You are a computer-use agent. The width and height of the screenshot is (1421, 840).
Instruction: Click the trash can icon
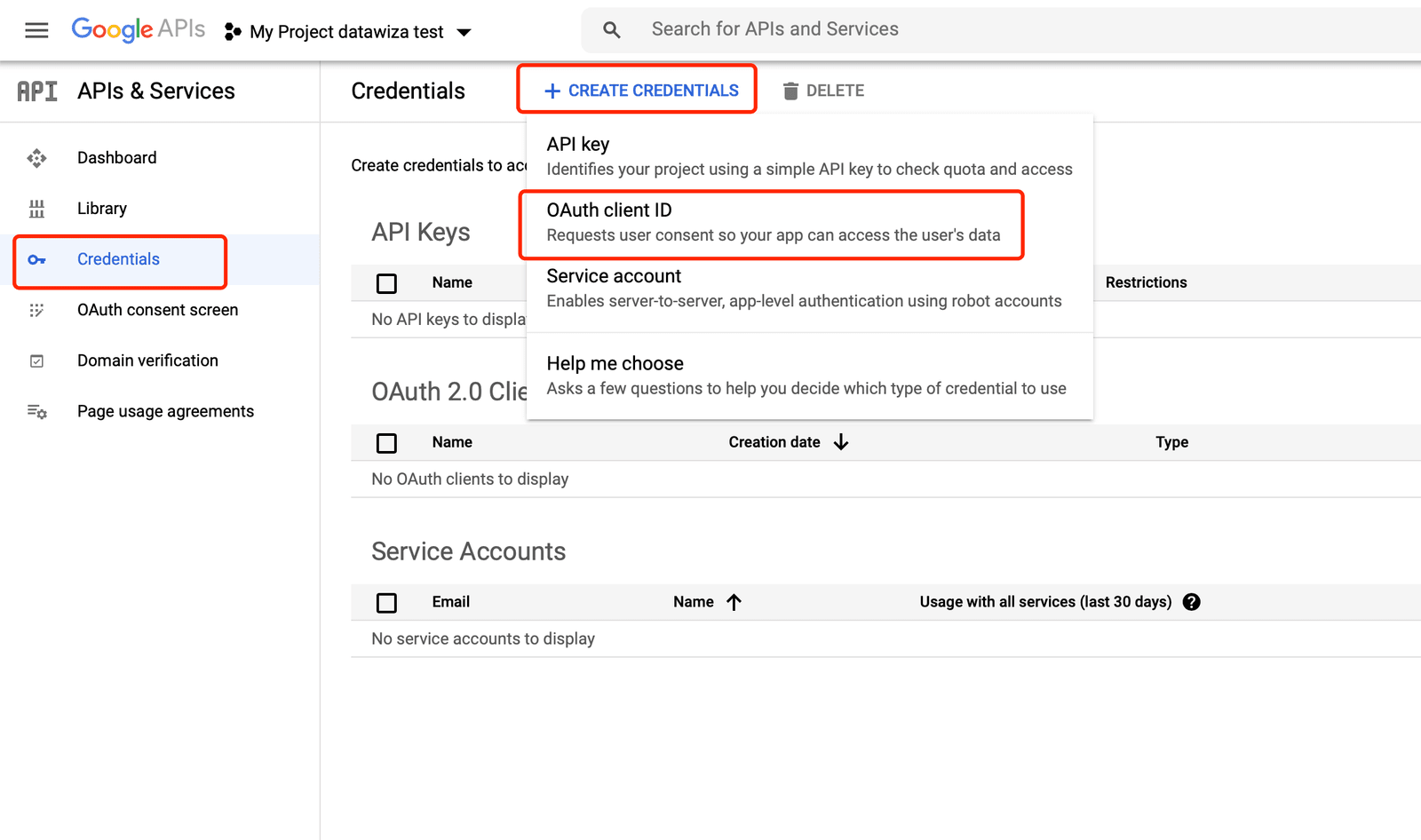pos(790,91)
